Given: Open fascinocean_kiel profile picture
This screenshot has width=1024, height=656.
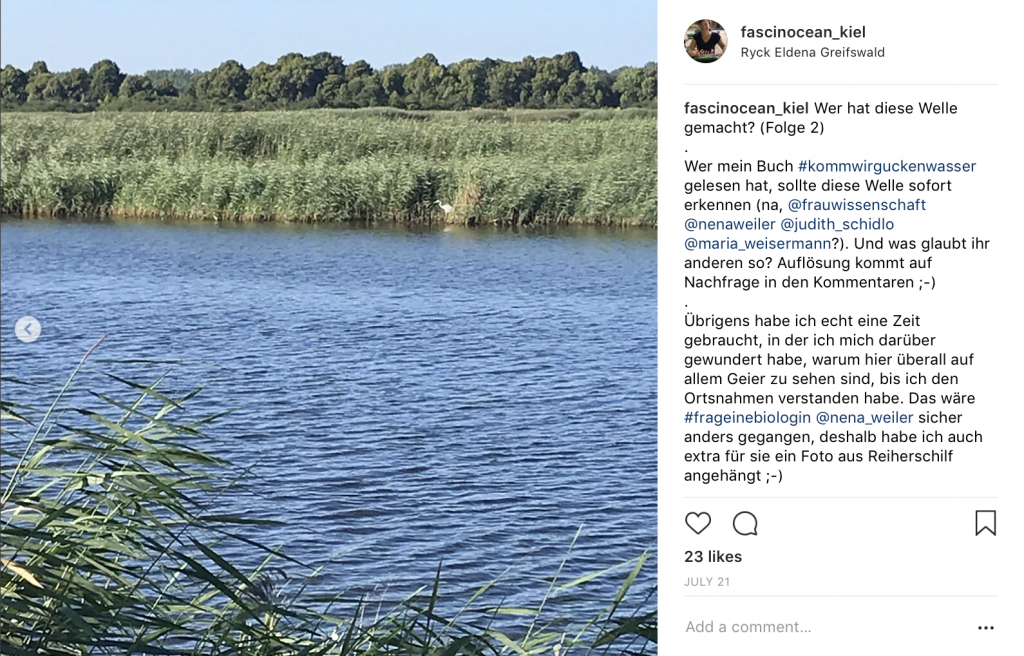Looking at the screenshot, I should (705, 41).
